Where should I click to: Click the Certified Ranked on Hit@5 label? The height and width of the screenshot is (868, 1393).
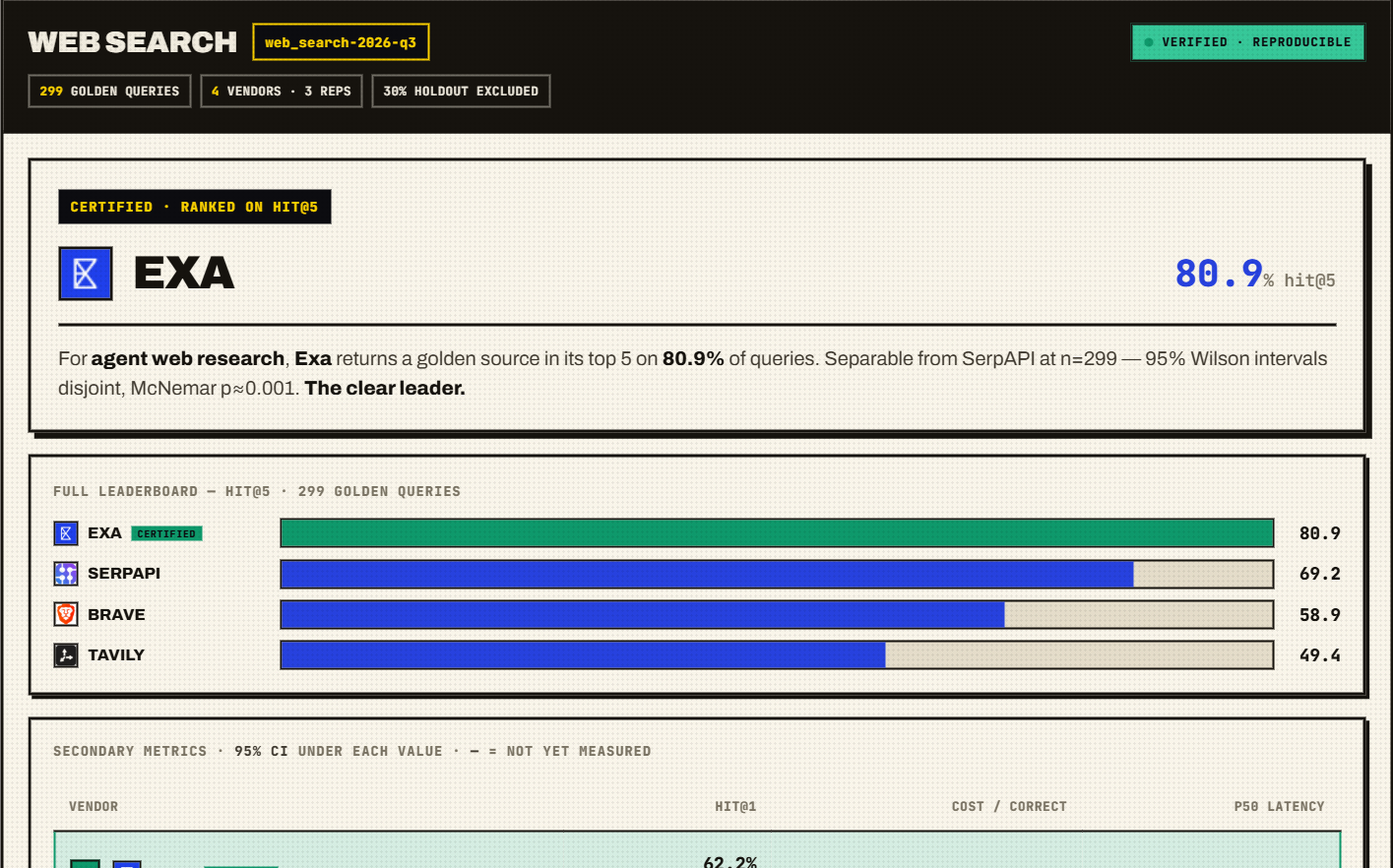pos(195,207)
